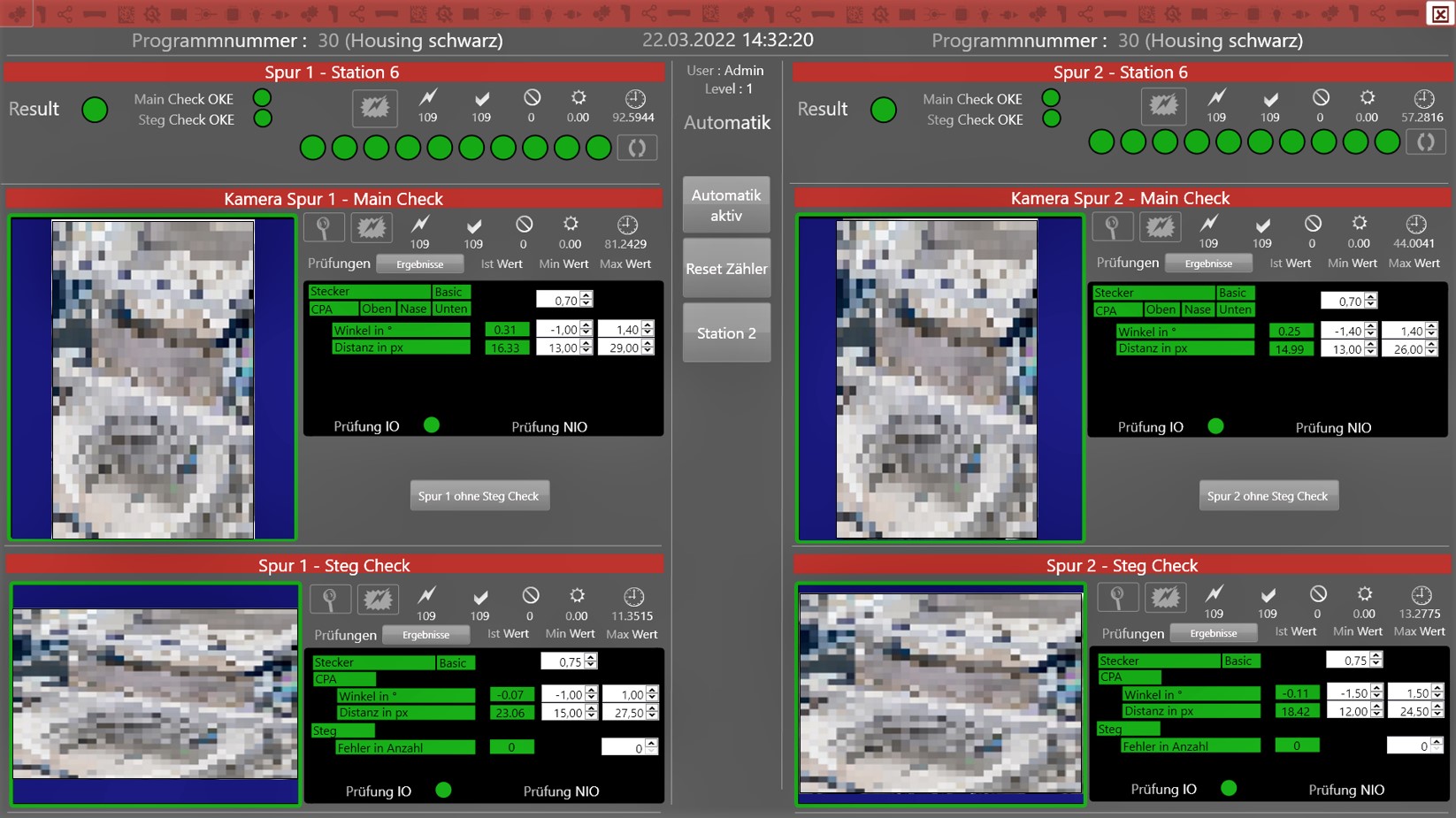Screen dimensions: 1456x818
Task: Click the trigger burst icon in Kamera Spur 2 Main Check
Action: pyautogui.click(x=1160, y=227)
